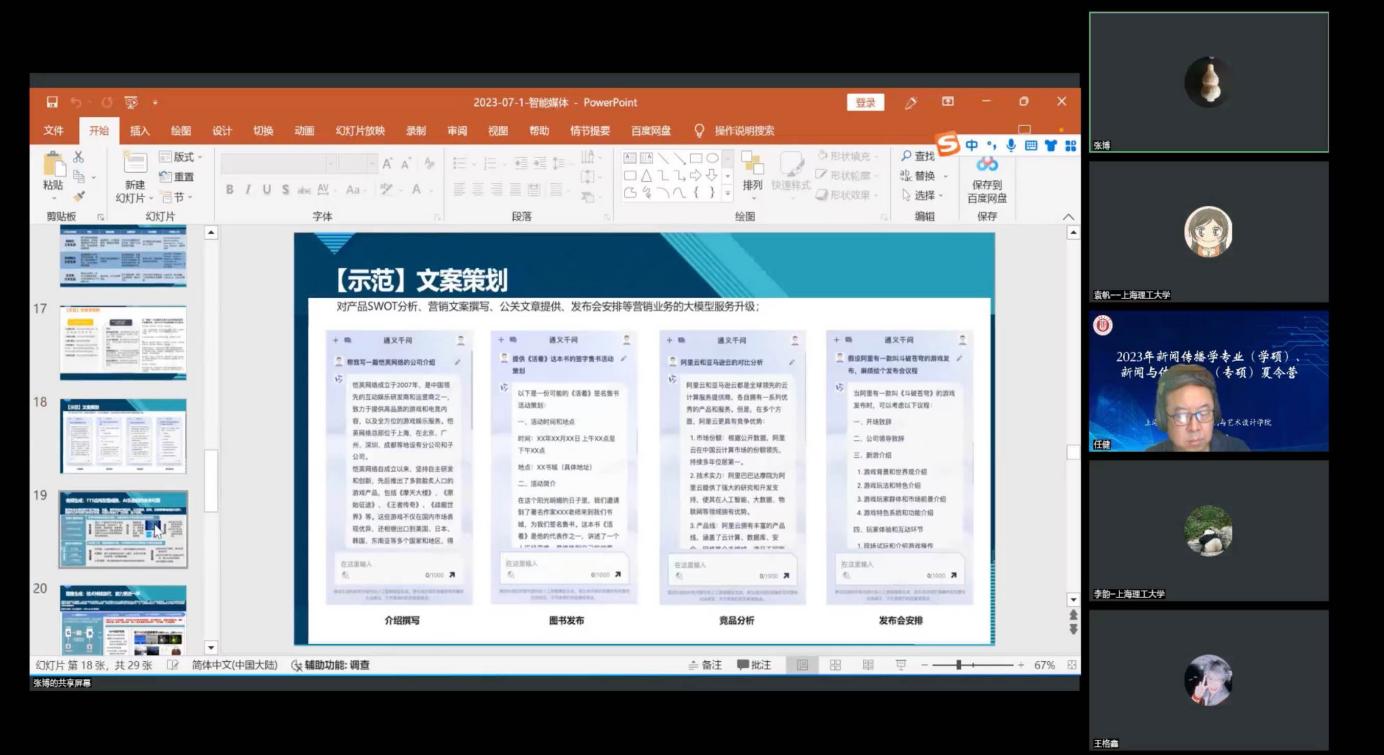Image resolution: width=1384 pixels, height=755 pixels.
Task: Click the 排列 arrange icon
Action: (x=752, y=163)
